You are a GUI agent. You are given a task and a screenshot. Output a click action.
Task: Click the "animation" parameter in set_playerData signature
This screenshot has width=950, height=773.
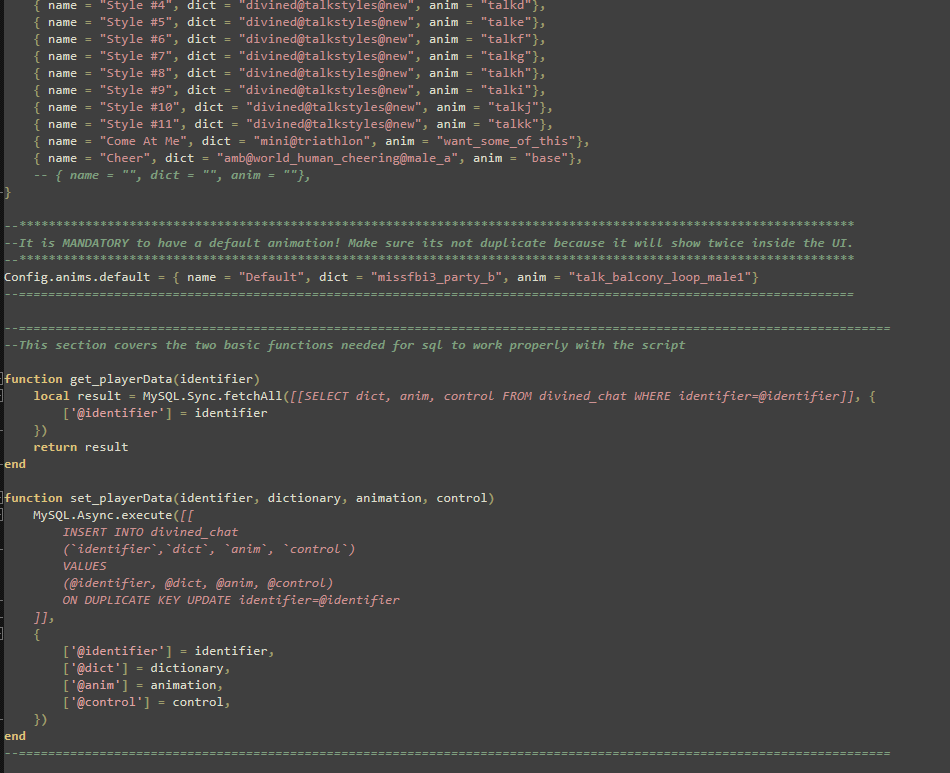pyautogui.click(x=388, y=498)
